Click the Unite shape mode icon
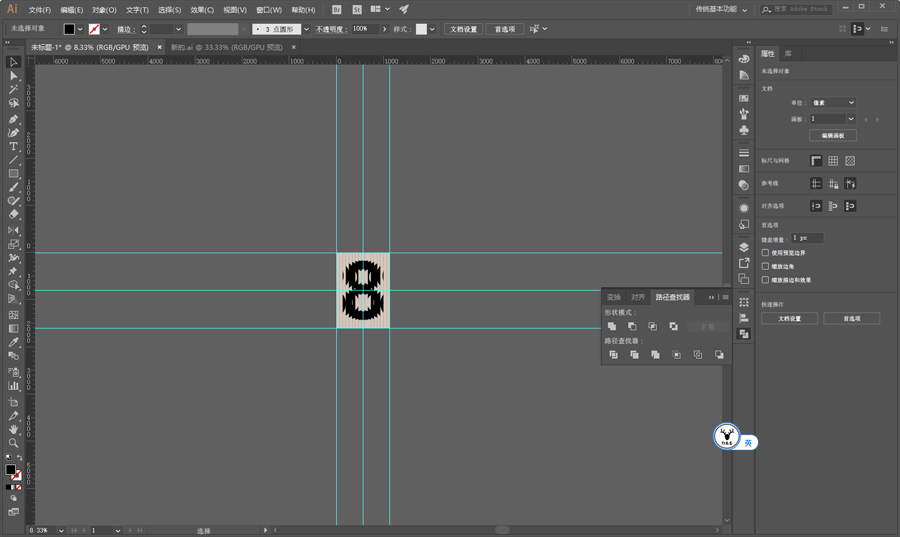 click(612, 326)
